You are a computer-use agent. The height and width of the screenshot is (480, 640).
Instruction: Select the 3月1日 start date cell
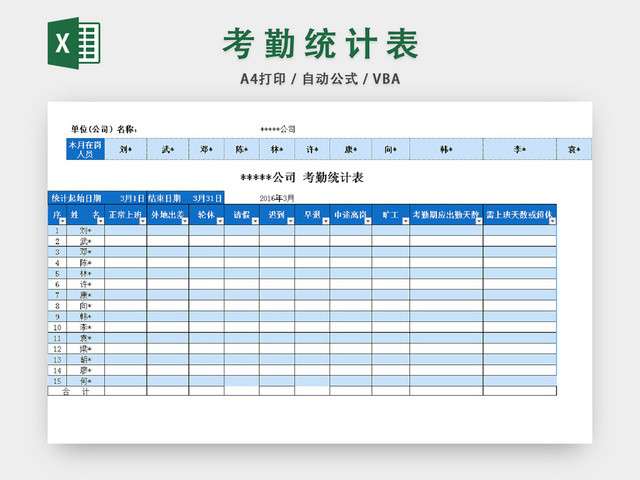coord(126,198)
